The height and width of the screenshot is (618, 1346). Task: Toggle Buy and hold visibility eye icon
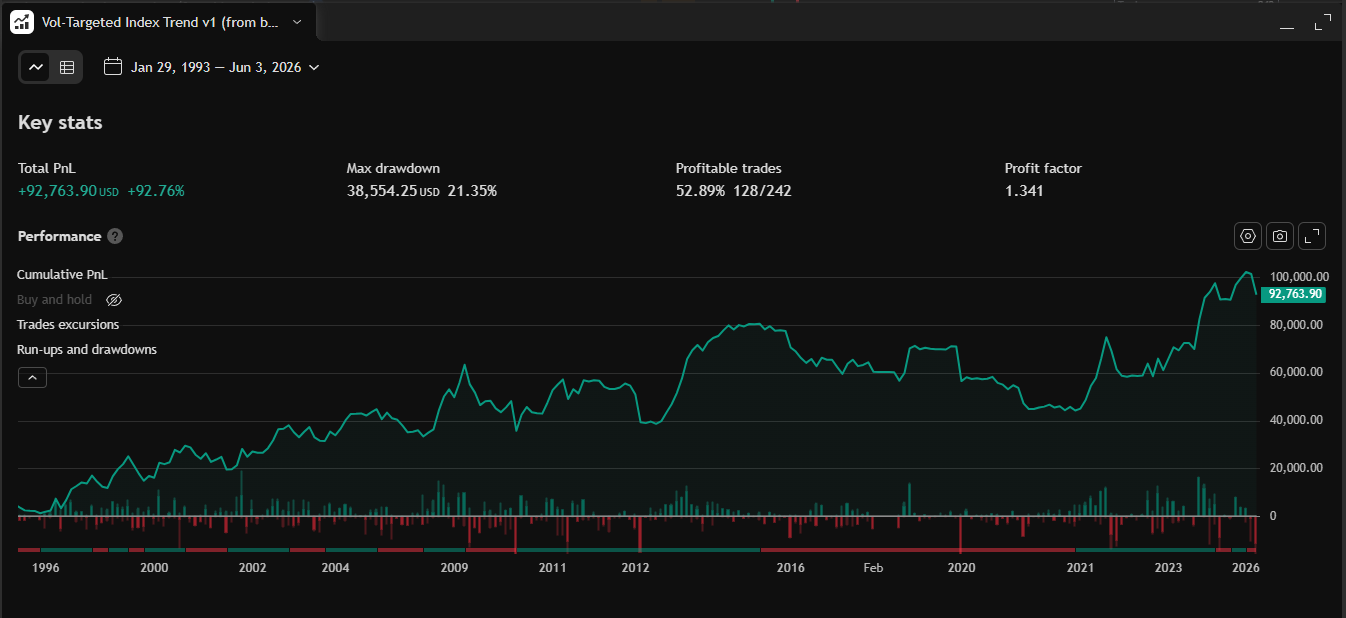(x=114, y=299)
